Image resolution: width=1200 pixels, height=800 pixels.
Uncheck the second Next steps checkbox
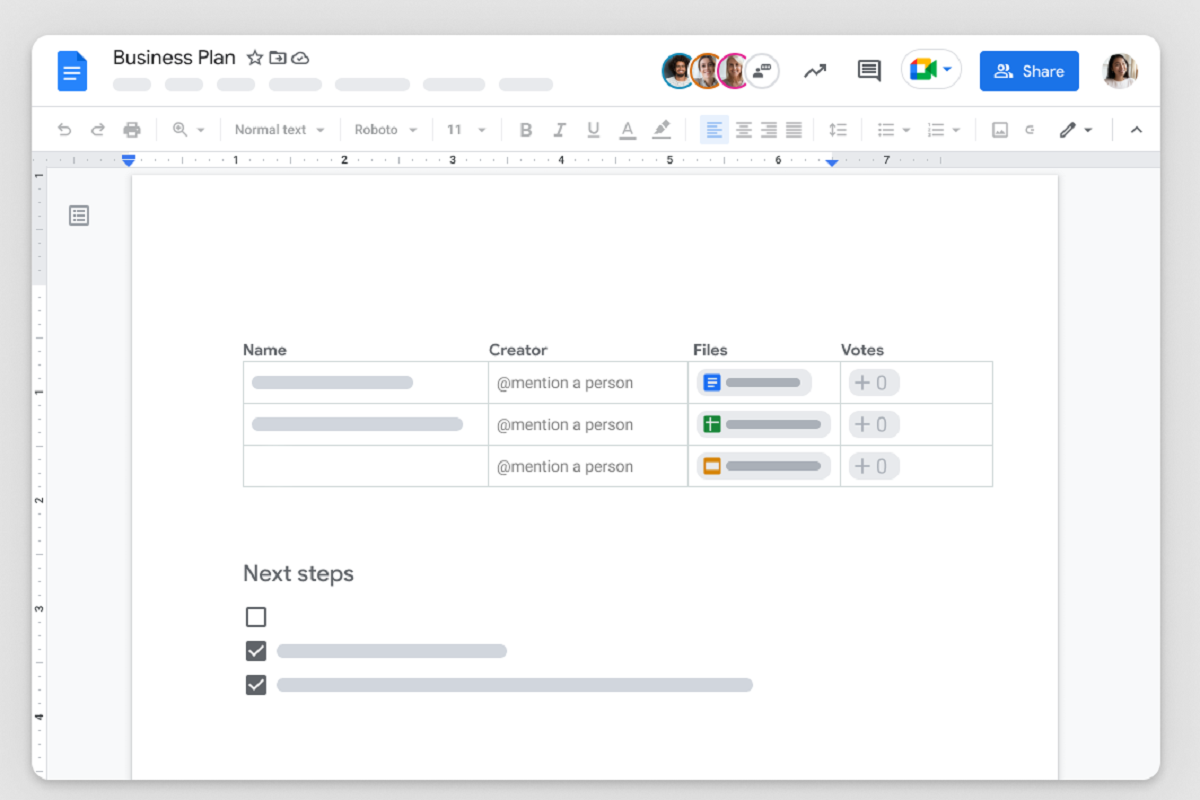coord(256,651)
